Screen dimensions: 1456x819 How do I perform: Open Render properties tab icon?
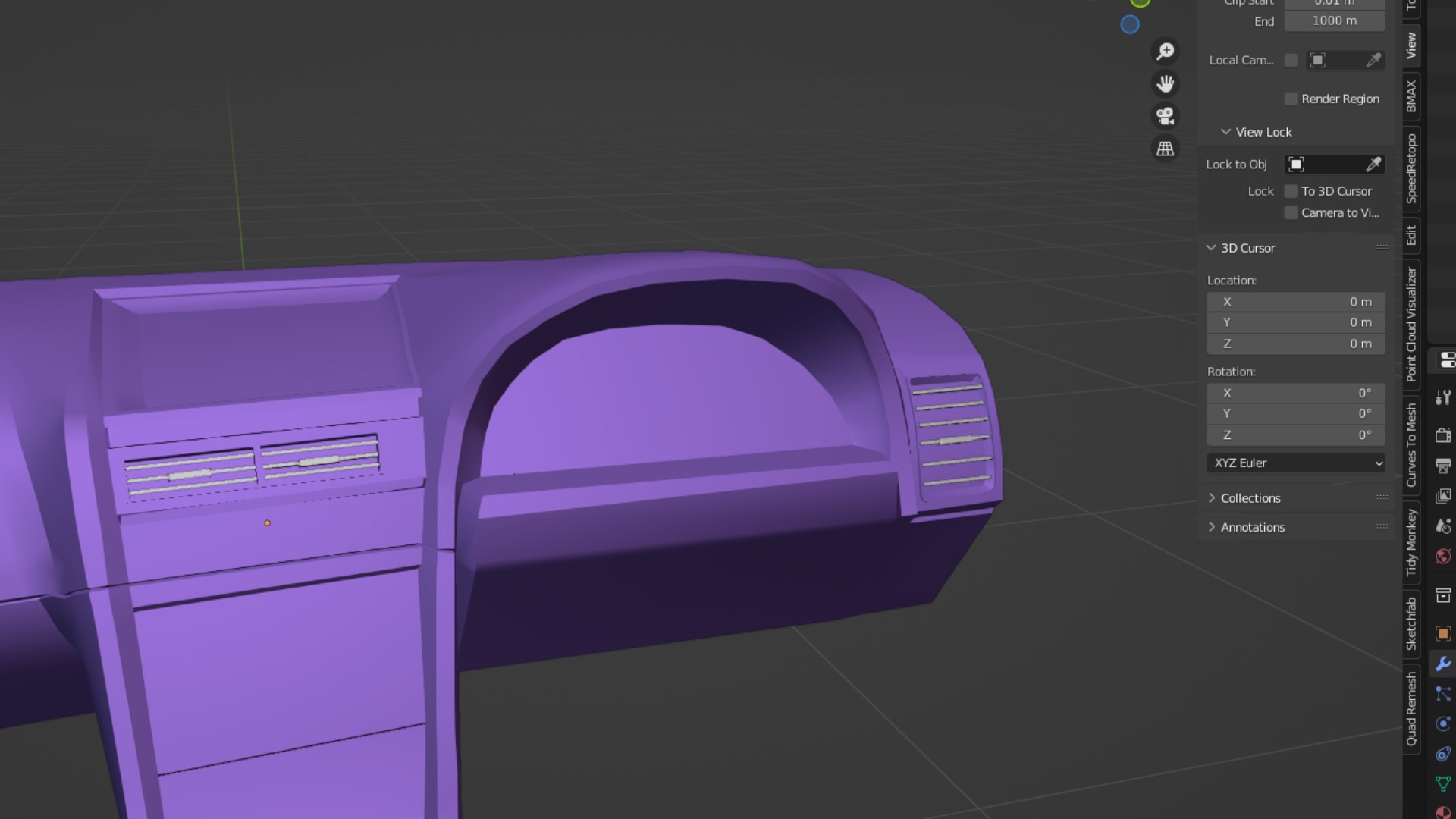click(1443, 435)
